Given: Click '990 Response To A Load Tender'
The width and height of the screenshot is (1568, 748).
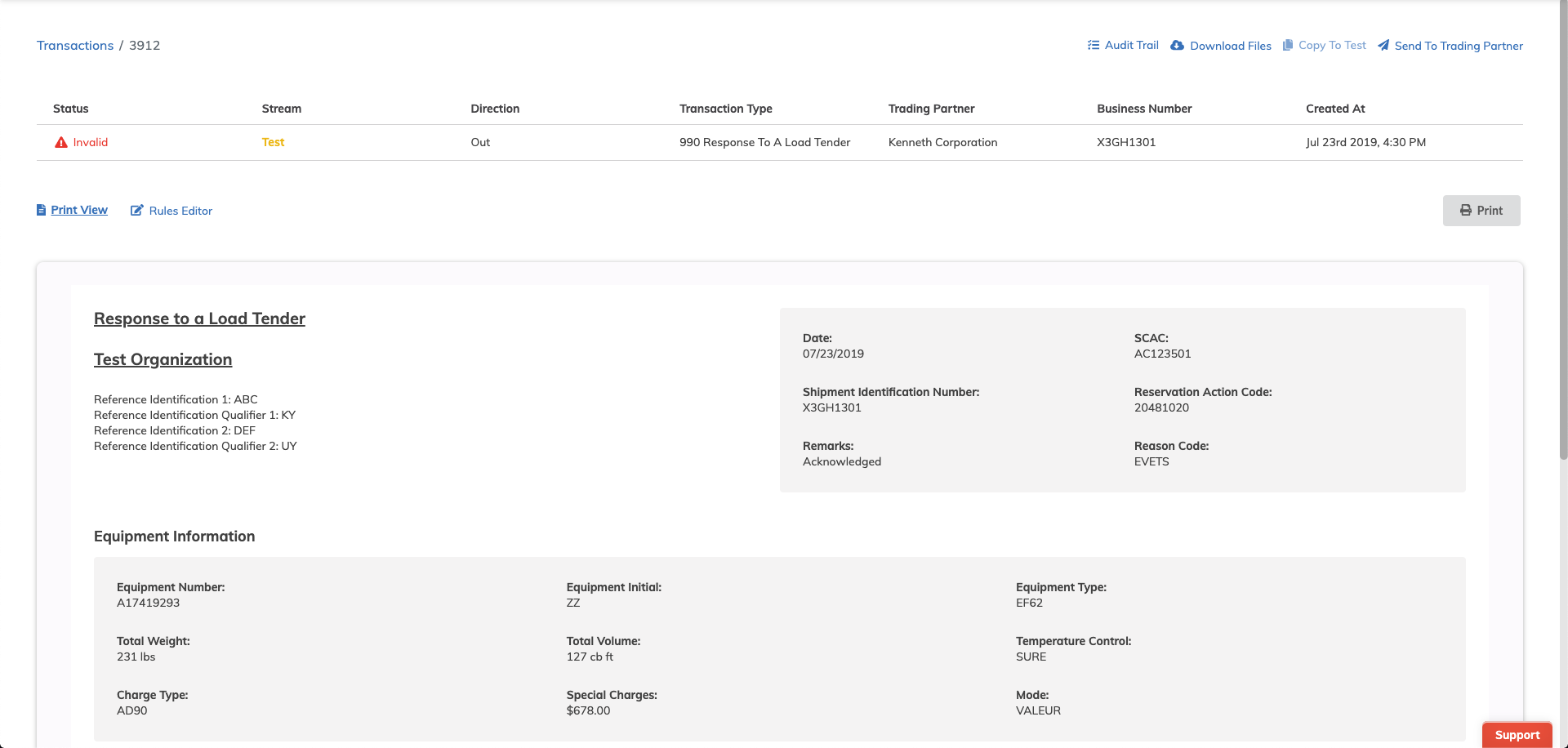Looking at the screenshot, I should (764, 142).
